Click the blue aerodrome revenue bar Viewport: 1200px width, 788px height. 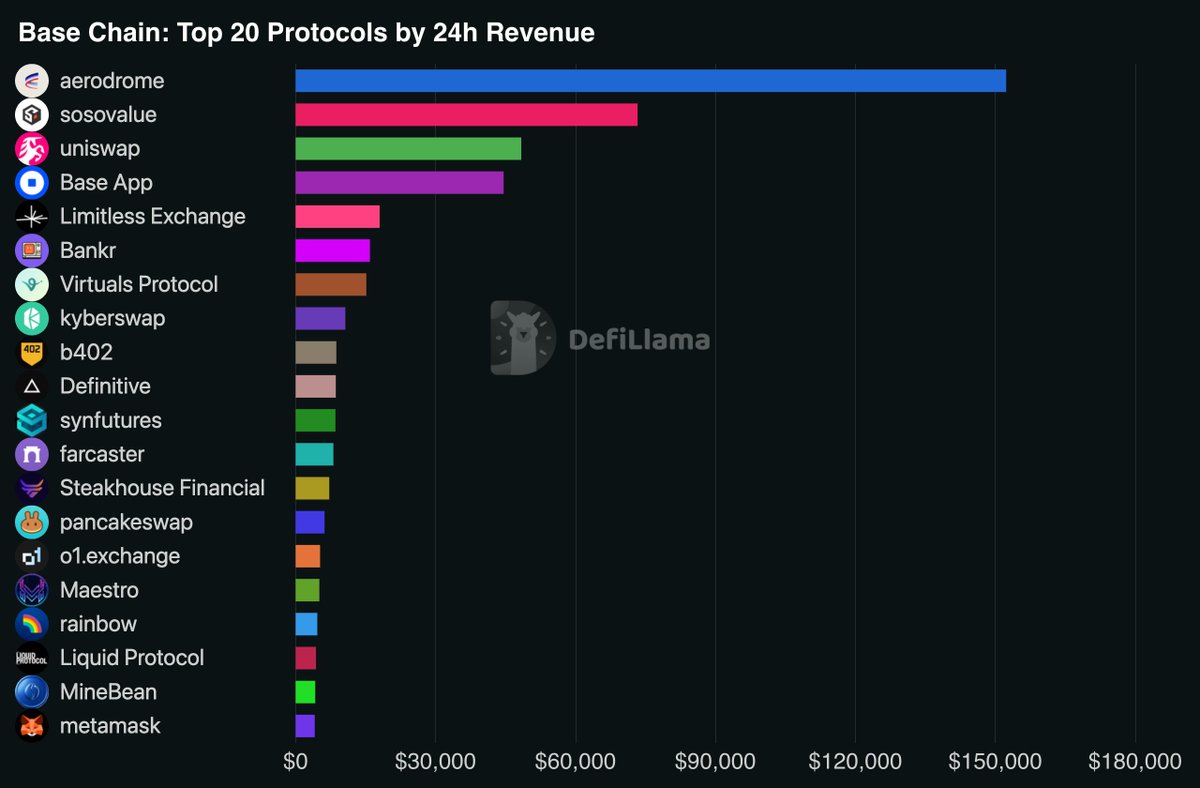[650, 81]
